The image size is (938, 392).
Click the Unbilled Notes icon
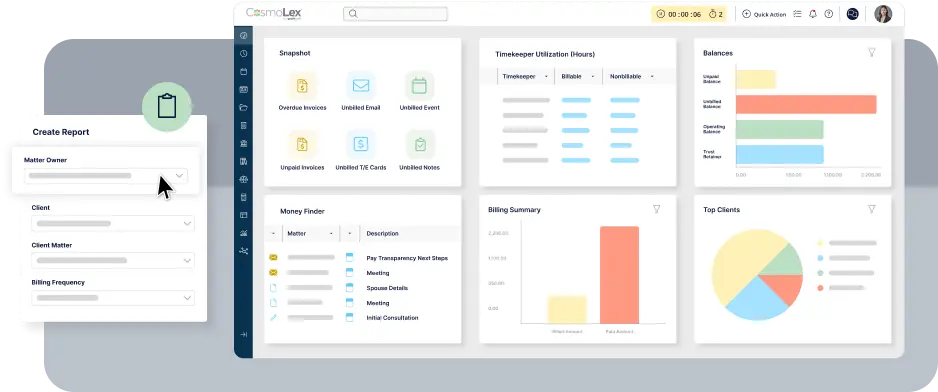419,144
